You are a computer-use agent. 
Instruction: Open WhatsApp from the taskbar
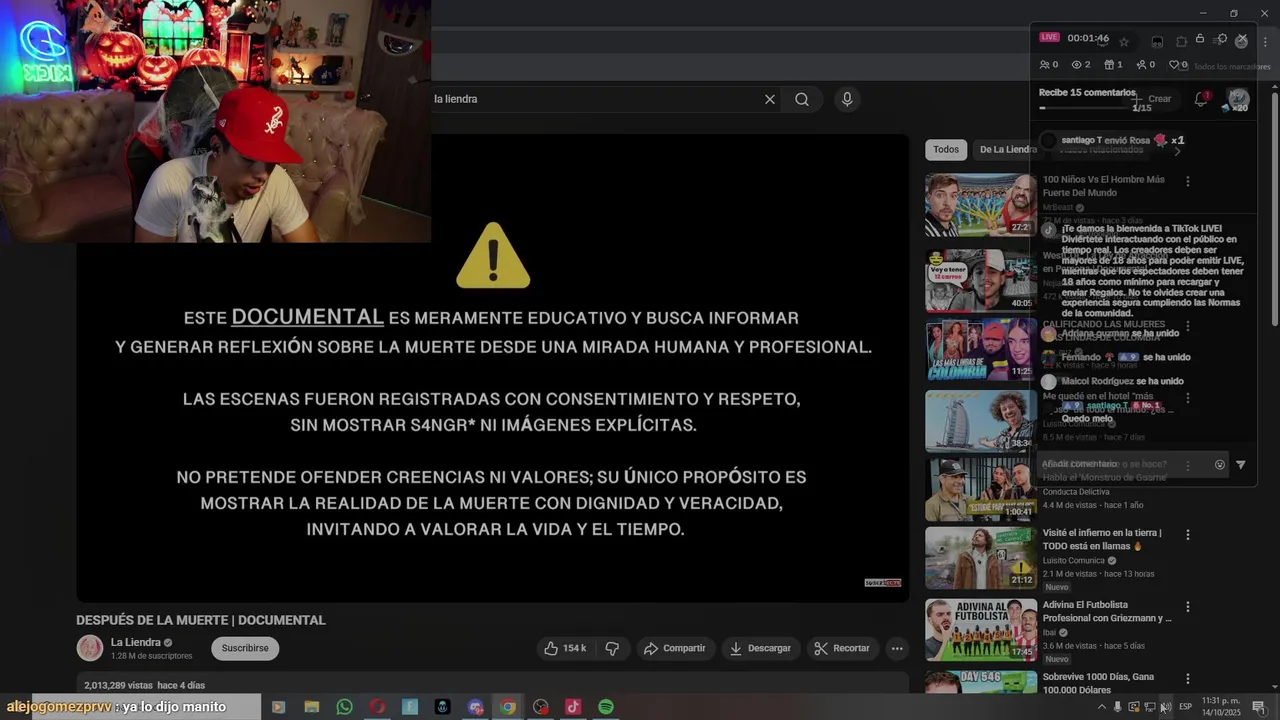pos(344,707)
